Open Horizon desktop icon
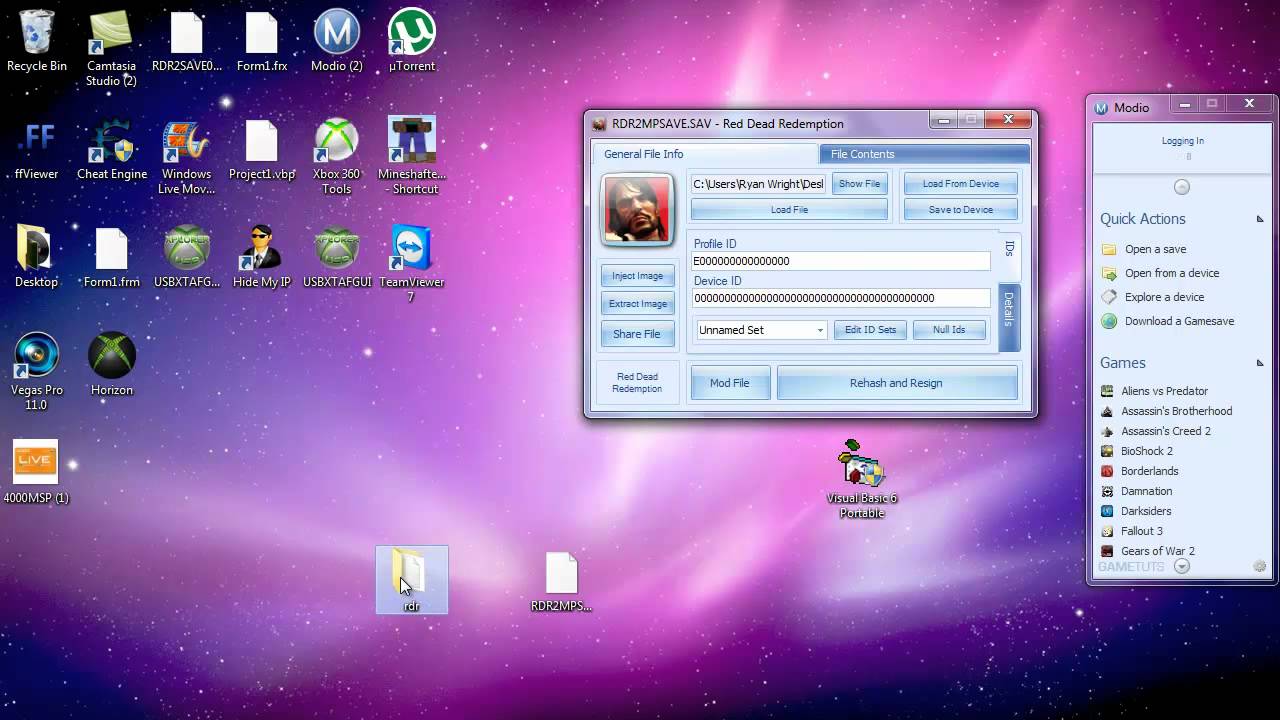This screenshot has width=1280, height=720. point(112,366)
